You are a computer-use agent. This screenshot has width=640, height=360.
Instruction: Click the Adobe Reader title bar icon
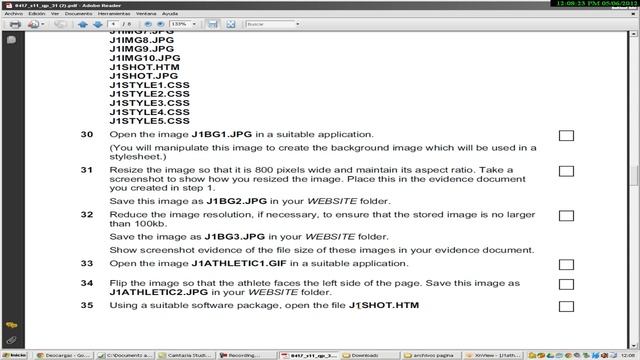click(9, 5)
